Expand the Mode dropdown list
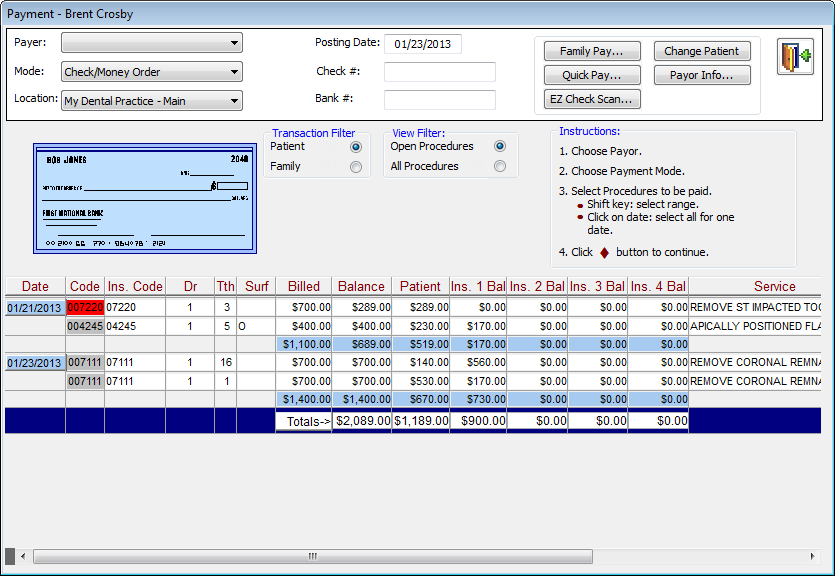The image size is (835, 576). (234, 72)
